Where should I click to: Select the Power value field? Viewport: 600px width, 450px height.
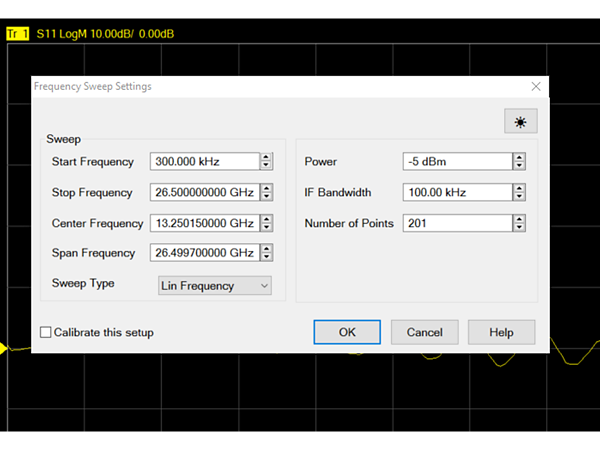click(456, 161)
